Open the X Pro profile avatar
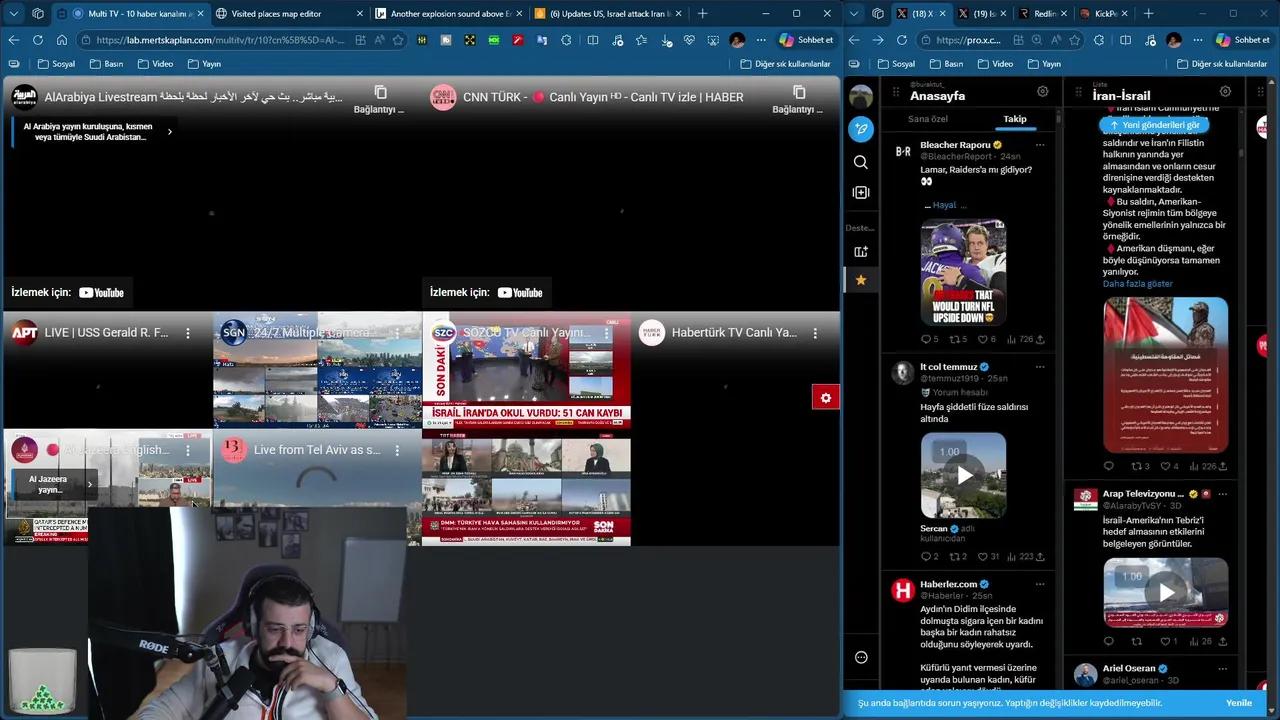The image size is (1280, 720). pyautogui.click(x=861, y=96)
